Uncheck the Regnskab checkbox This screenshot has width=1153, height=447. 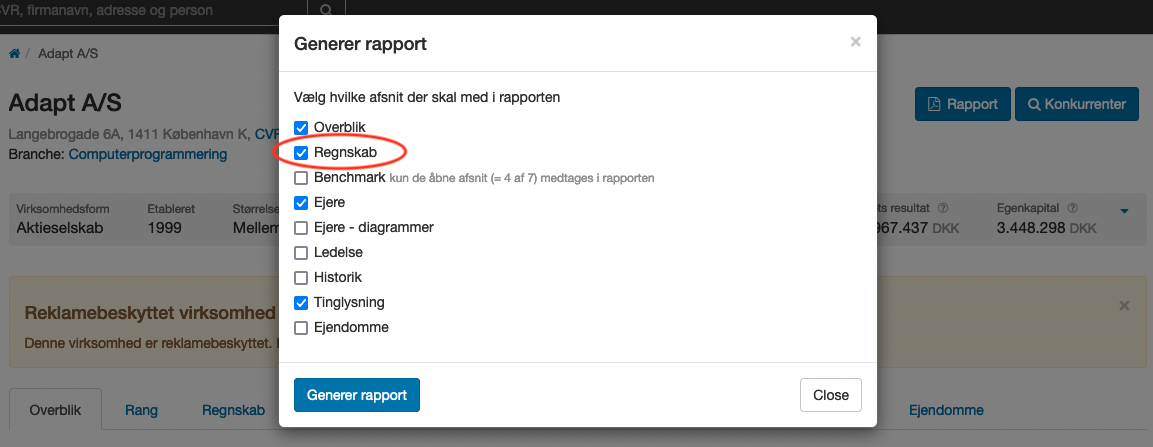coord(301,153)
